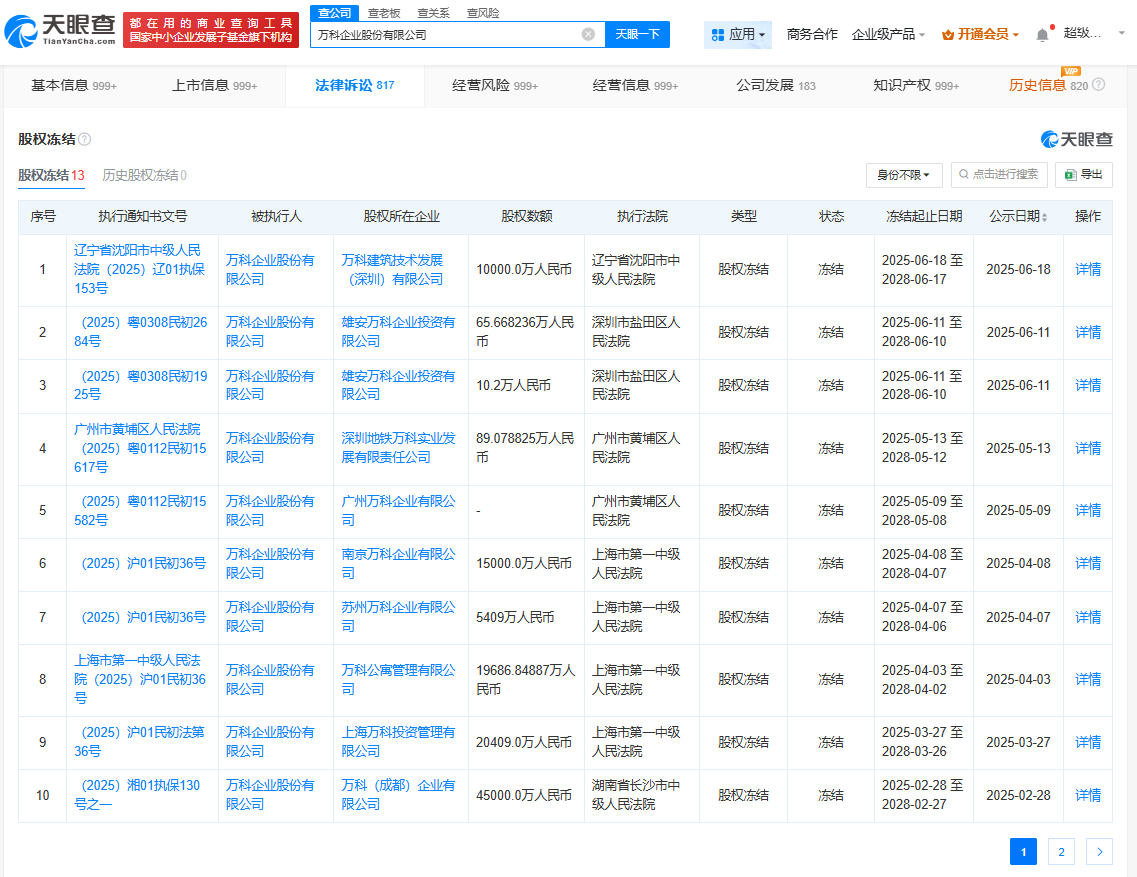Image resolution: width=1137 pixels, height=877 pixels.
Task: Click help icon next to 股权冻结 heading
Action: click(85, 139)
